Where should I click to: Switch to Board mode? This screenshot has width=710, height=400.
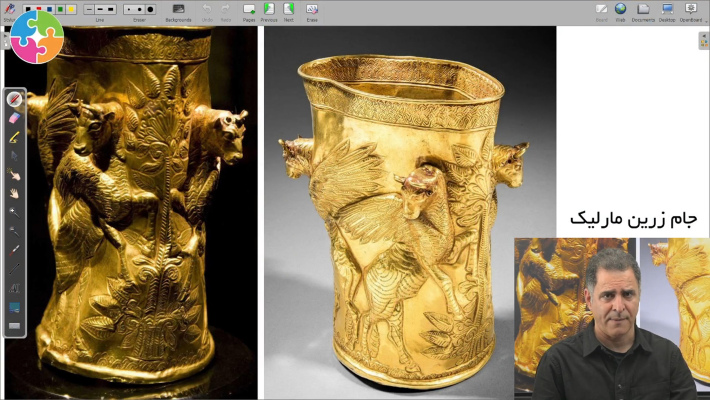click(x=601, y=12)
